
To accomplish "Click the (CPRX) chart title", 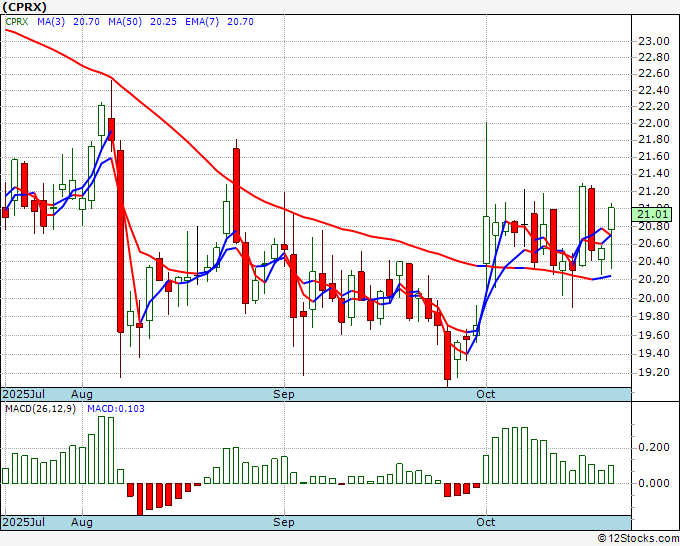I will tap(25, 7).
